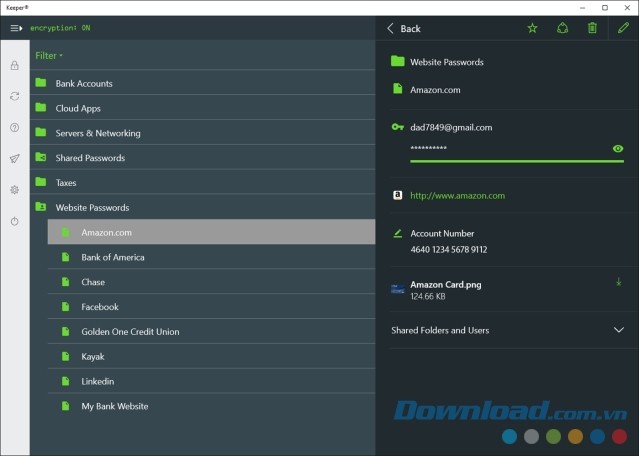Open the hamburger menu in top-left
The width and height of the screenshot is (639, 456).
(x=15, y=28)
